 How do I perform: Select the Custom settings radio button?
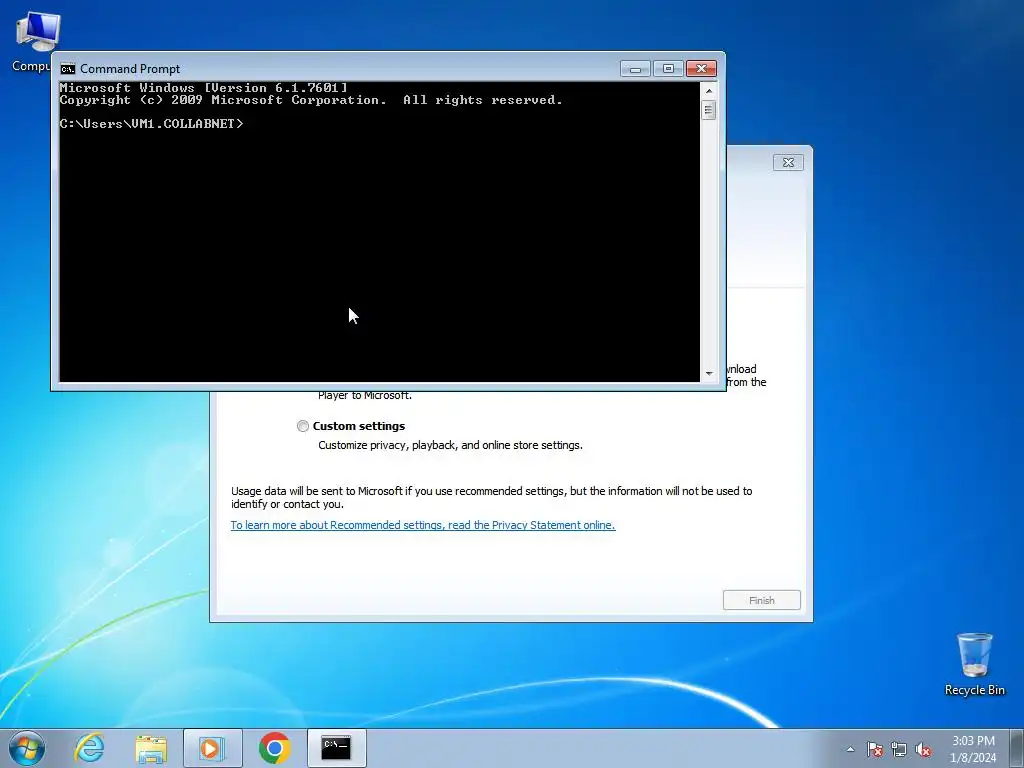(303, 426)
